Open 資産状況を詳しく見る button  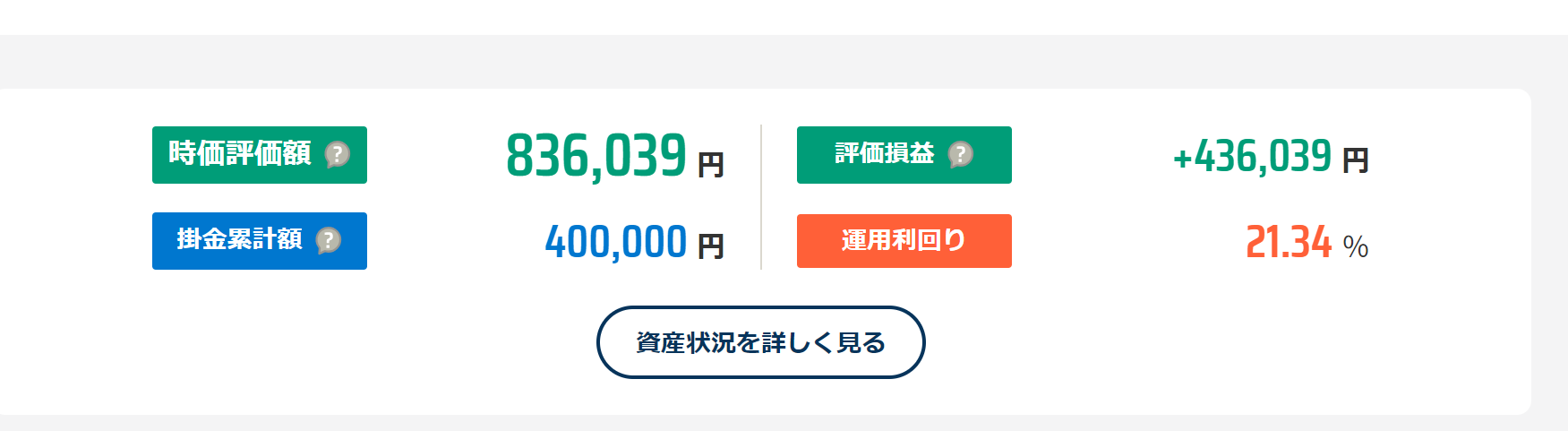760,342
